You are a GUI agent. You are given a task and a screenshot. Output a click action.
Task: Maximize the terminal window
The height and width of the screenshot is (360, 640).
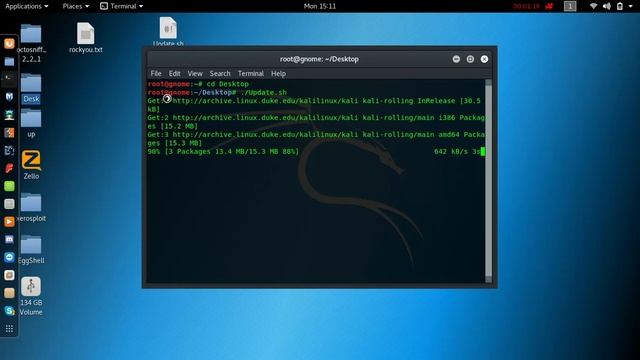[470, 59]
